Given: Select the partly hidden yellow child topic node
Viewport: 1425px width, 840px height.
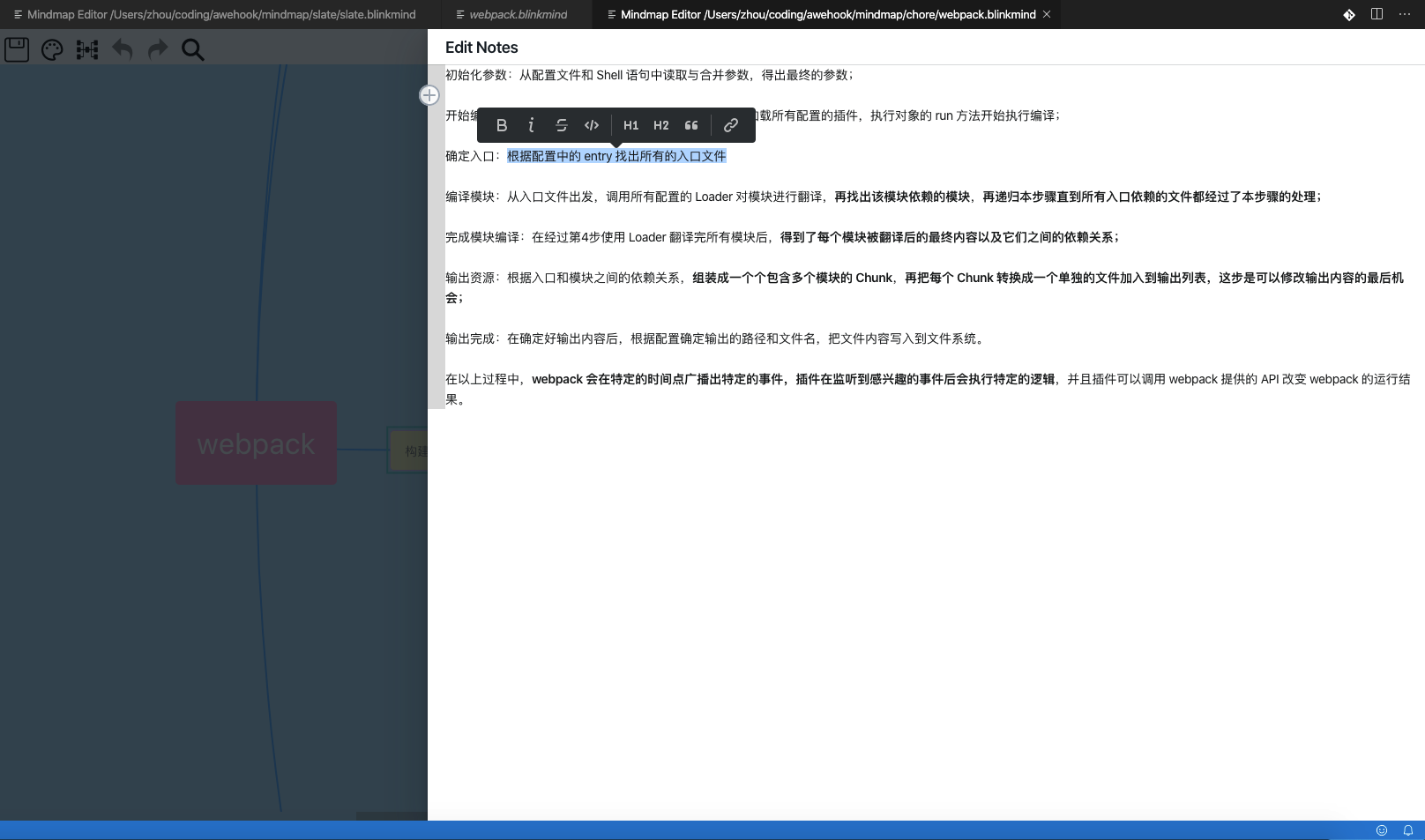Looking at the screenshot, I should pyautogui.click(x=408, y=450).
